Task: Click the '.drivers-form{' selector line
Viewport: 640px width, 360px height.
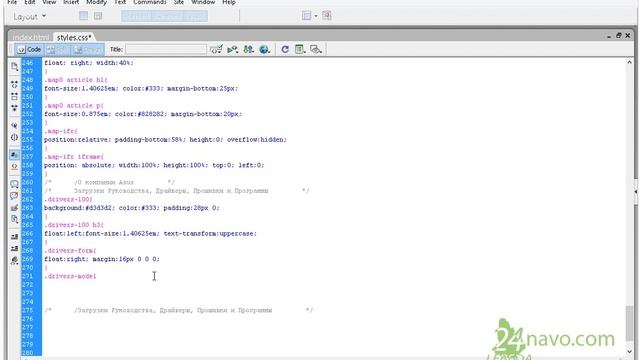Action: [70, 251]
